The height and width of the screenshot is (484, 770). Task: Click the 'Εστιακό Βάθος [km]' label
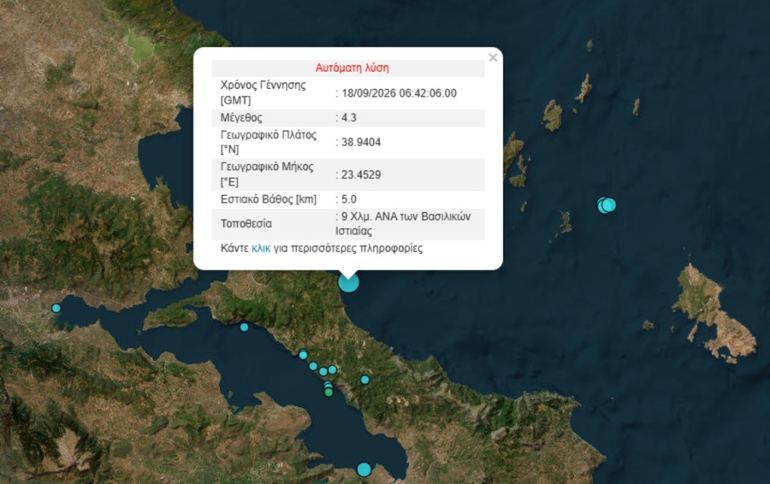click(x=269, y=199)
